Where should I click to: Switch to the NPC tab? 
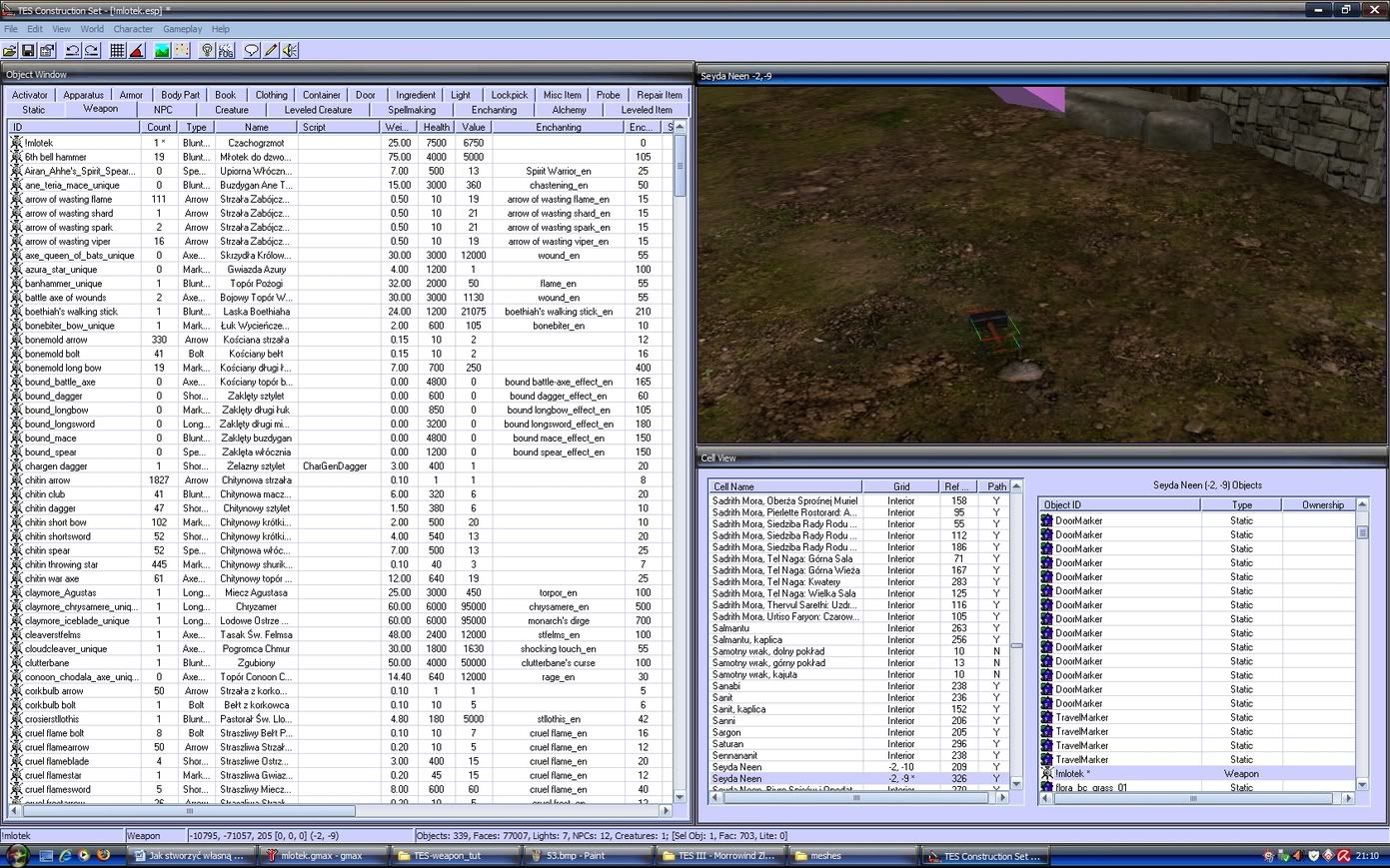pyautogui.click(x=163, y=110)
